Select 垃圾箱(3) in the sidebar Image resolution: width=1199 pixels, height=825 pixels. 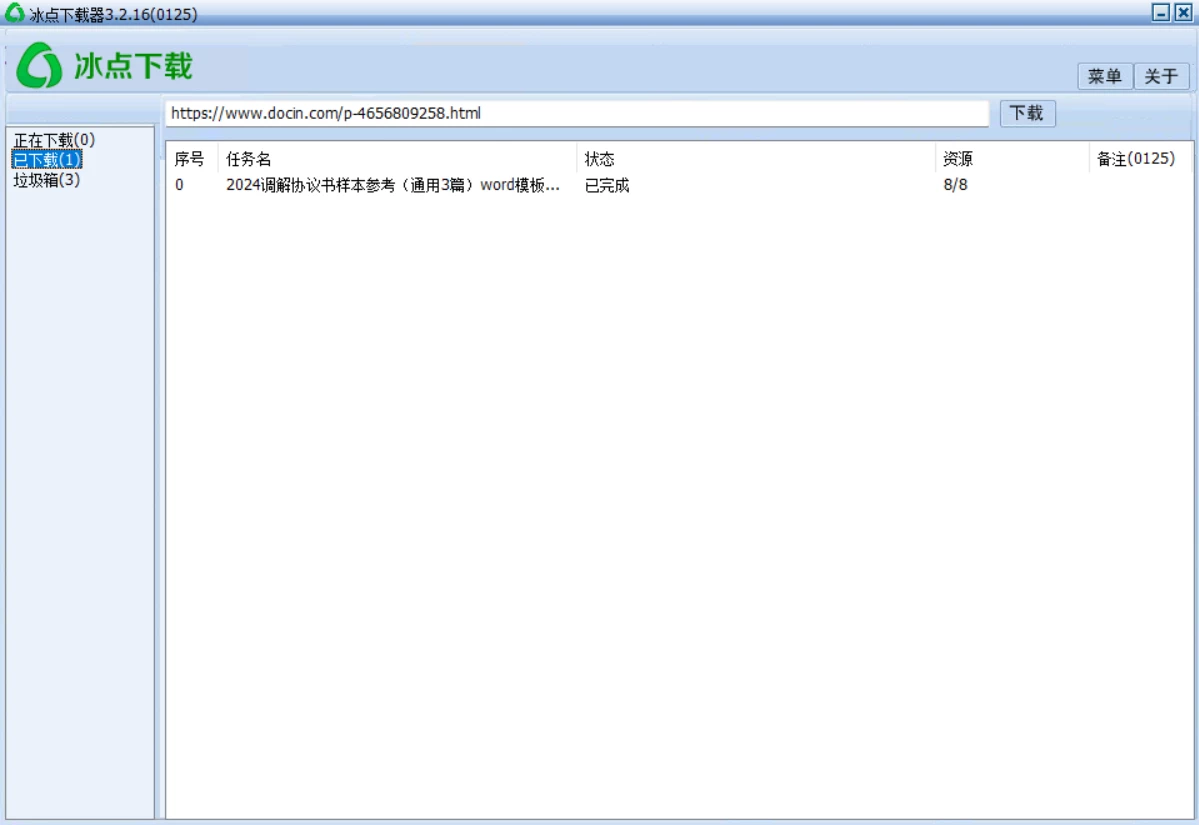[x=47, y=180]
